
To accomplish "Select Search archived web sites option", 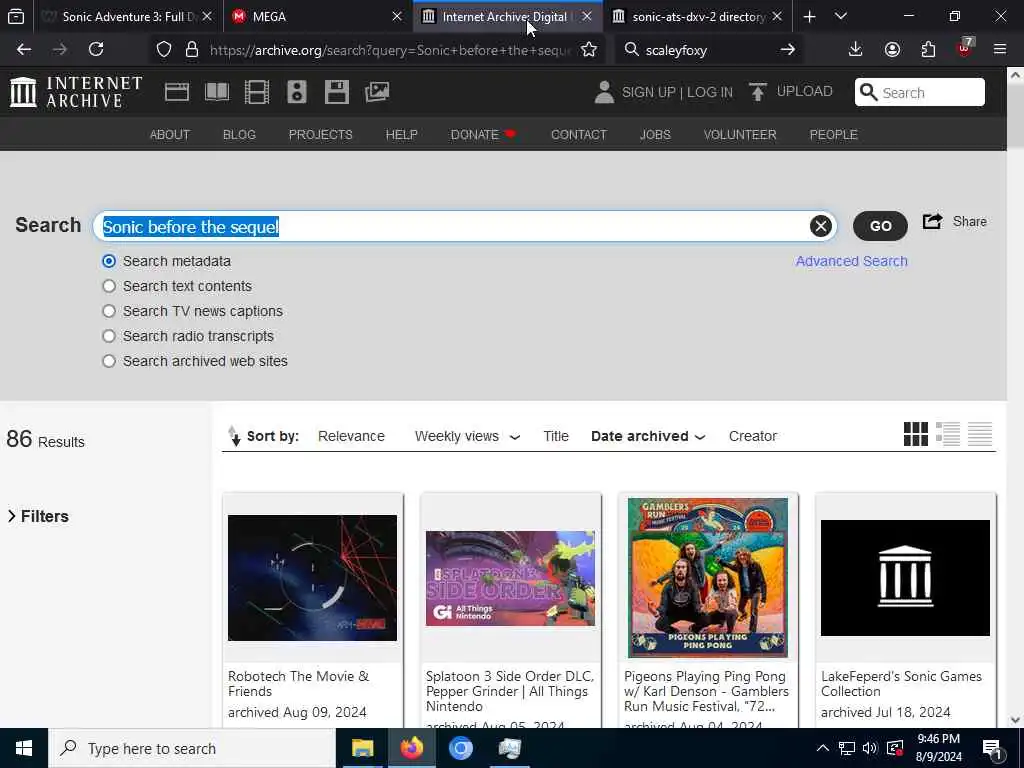I will [x=109, y=361].
